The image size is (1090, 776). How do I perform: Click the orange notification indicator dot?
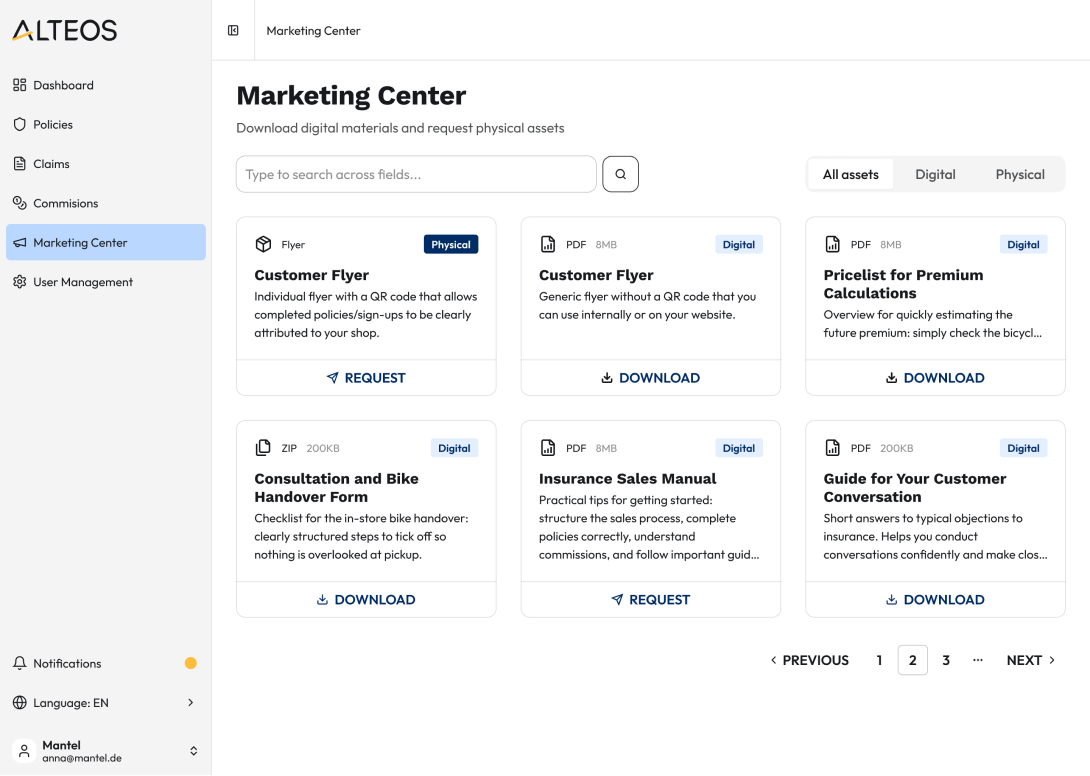pos(190,663)
